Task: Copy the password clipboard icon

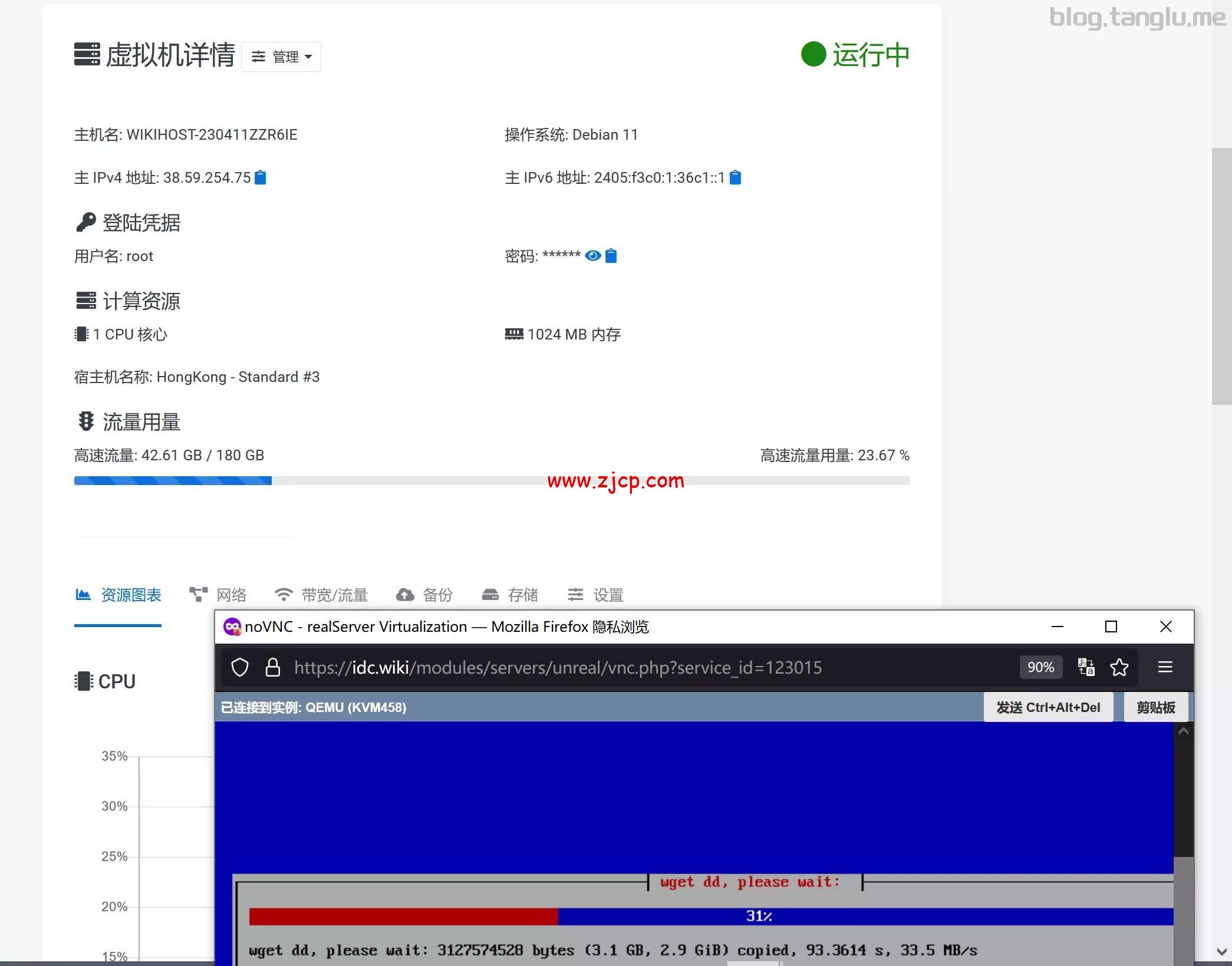Action: (x=611, y=256)
